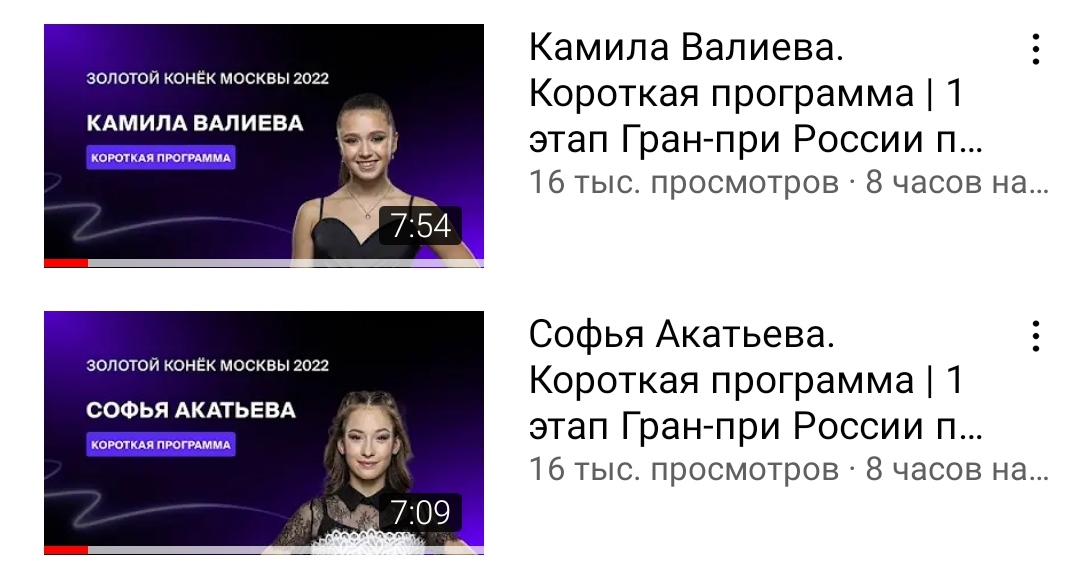The image size is (1080, 582).
Task: Click the skater portrait in the first thumbnail
Action: coord(372,176)
